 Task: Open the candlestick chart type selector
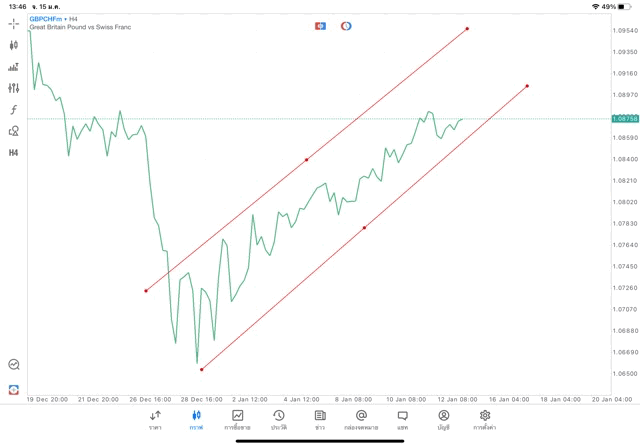[x=14, y=45]
